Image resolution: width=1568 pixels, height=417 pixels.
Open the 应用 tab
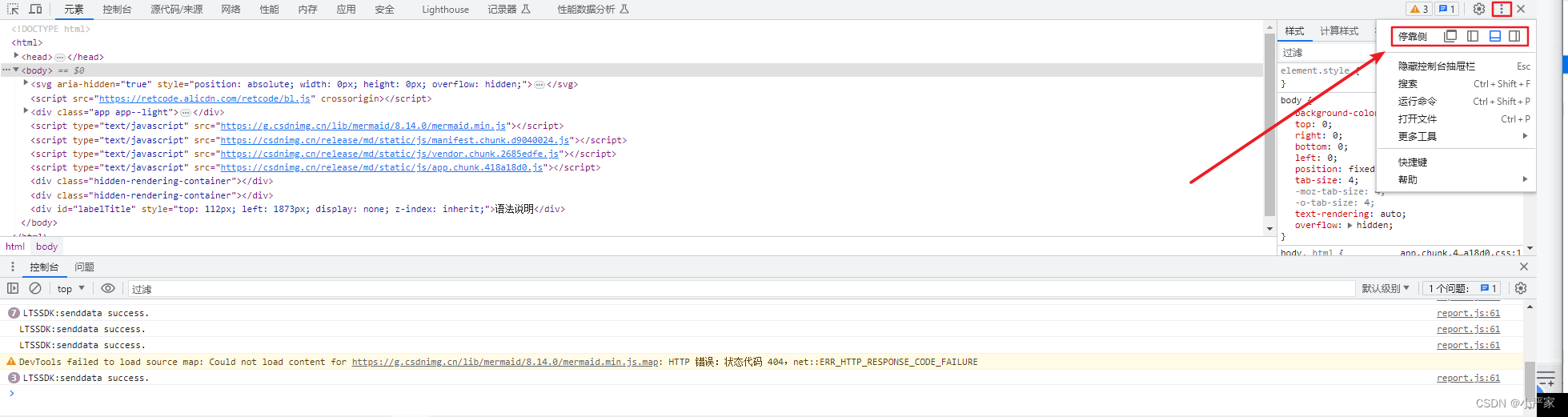pyautogui.click(x=346, y=10)
